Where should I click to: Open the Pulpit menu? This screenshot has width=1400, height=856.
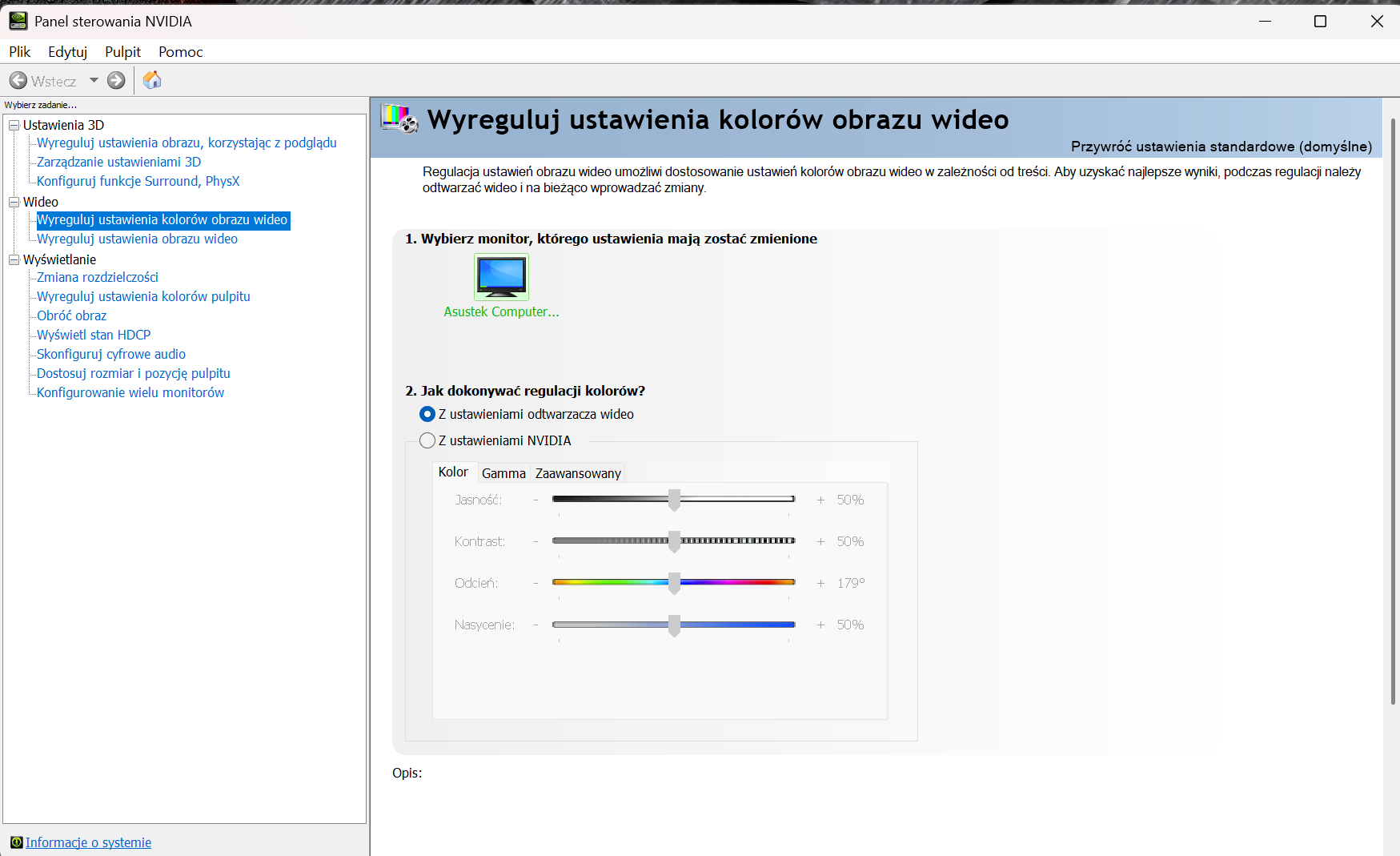122,52
